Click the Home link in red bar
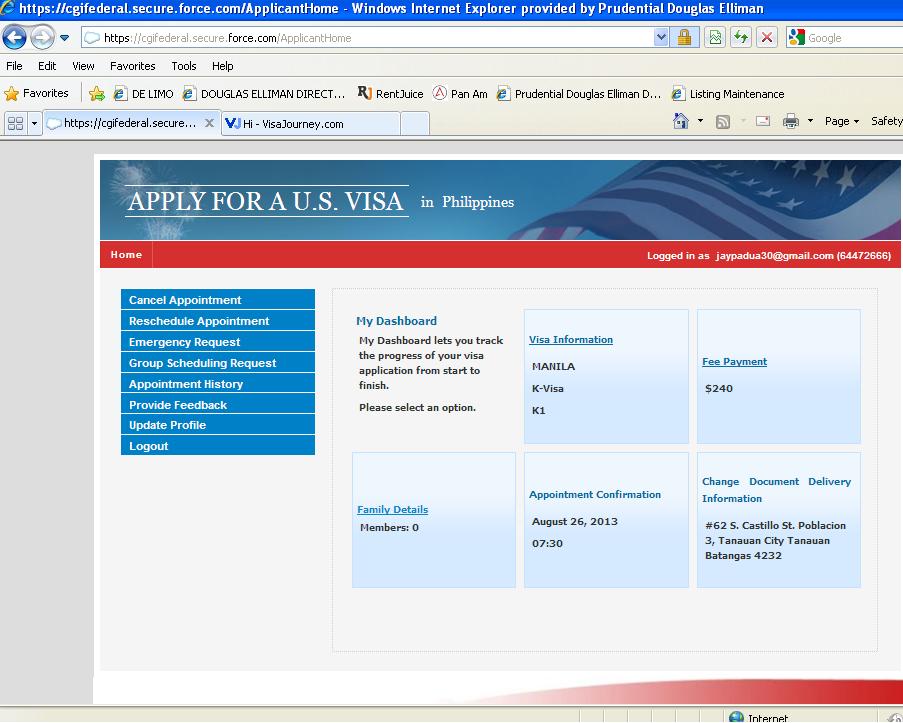The height and width of the screenshot is (723, 903). pyautogui.click(x=126, y=255)
